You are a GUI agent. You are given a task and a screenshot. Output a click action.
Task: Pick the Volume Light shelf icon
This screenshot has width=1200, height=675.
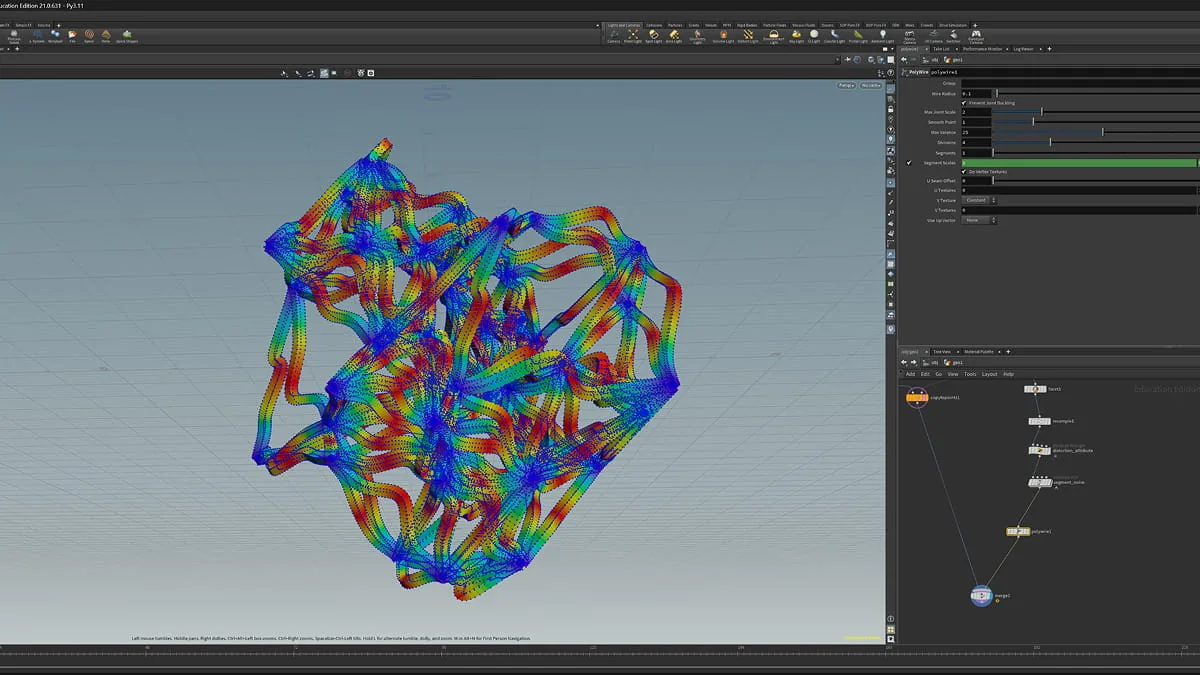723,36
